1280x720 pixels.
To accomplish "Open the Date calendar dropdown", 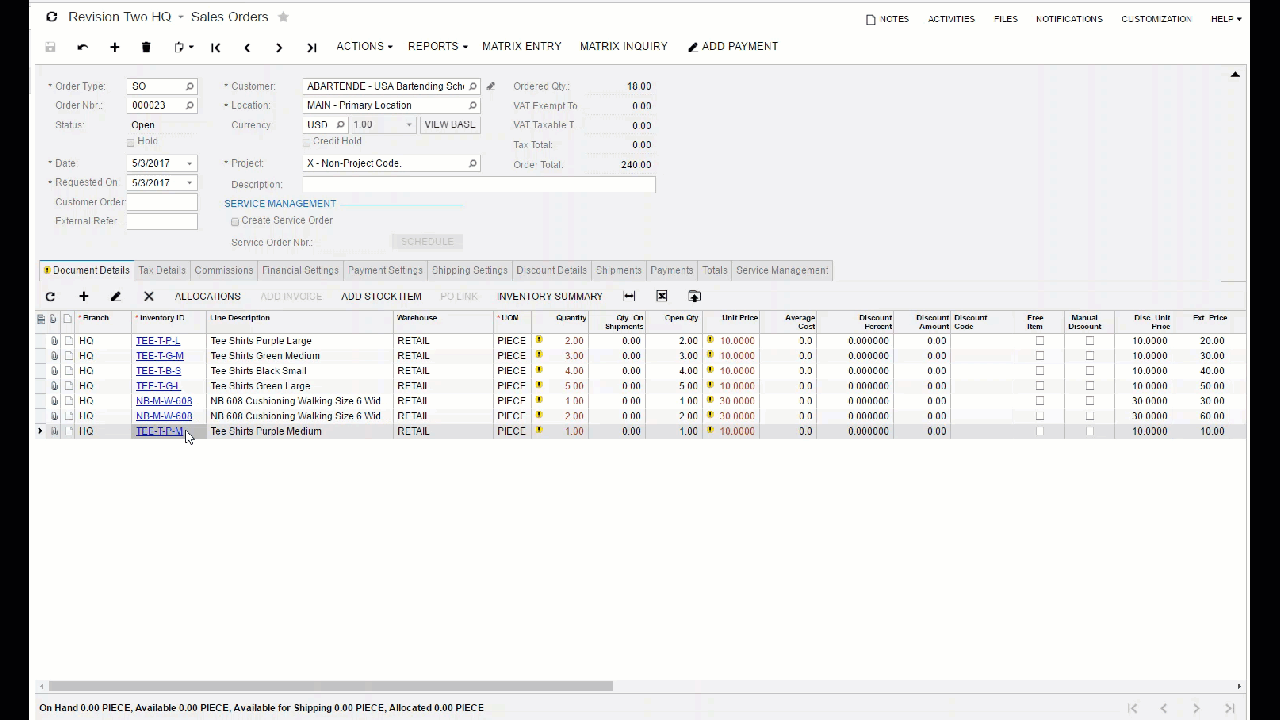I will (188, 163).
